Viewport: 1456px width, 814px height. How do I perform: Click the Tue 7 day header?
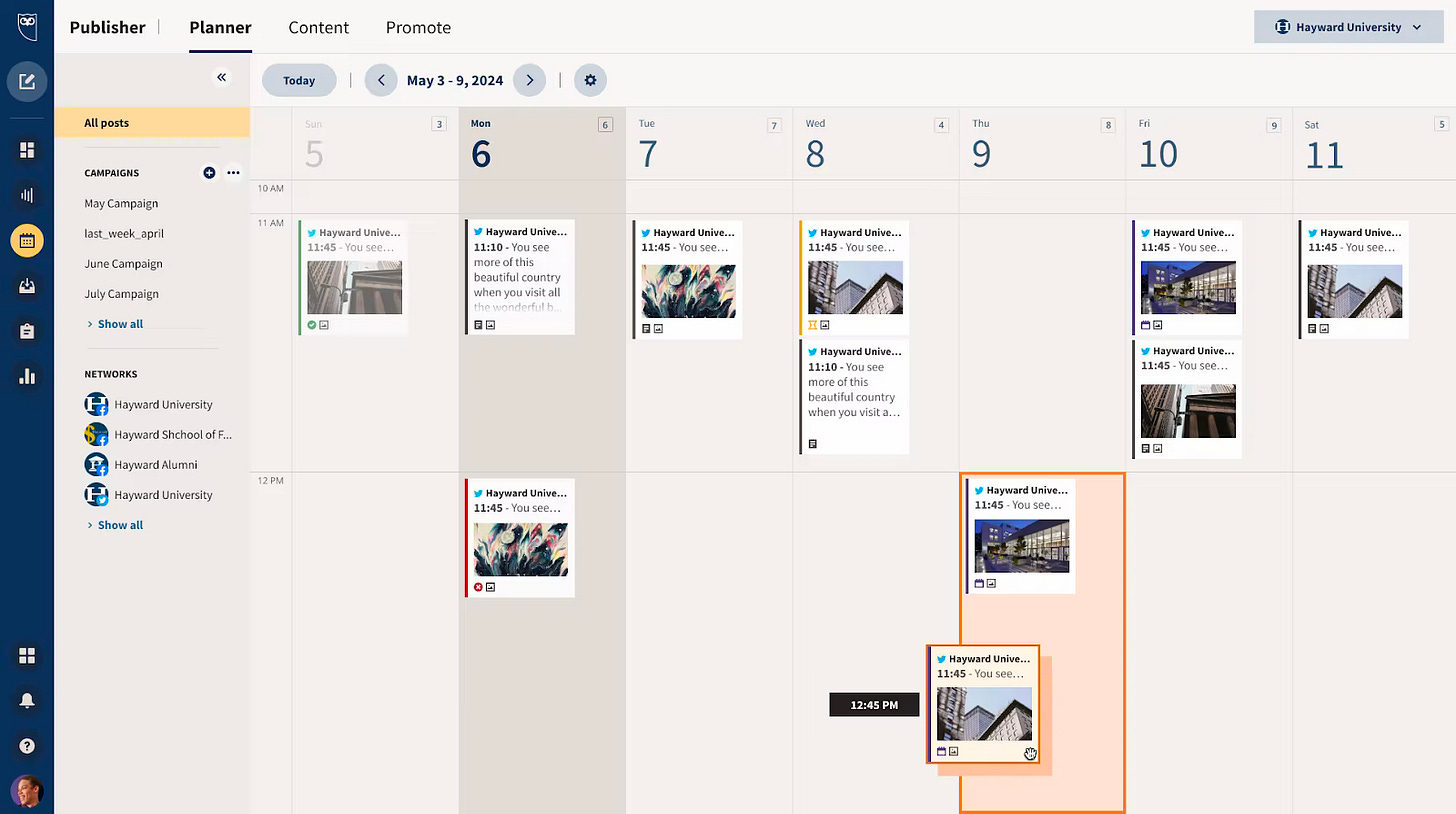[x=709, y=144]
